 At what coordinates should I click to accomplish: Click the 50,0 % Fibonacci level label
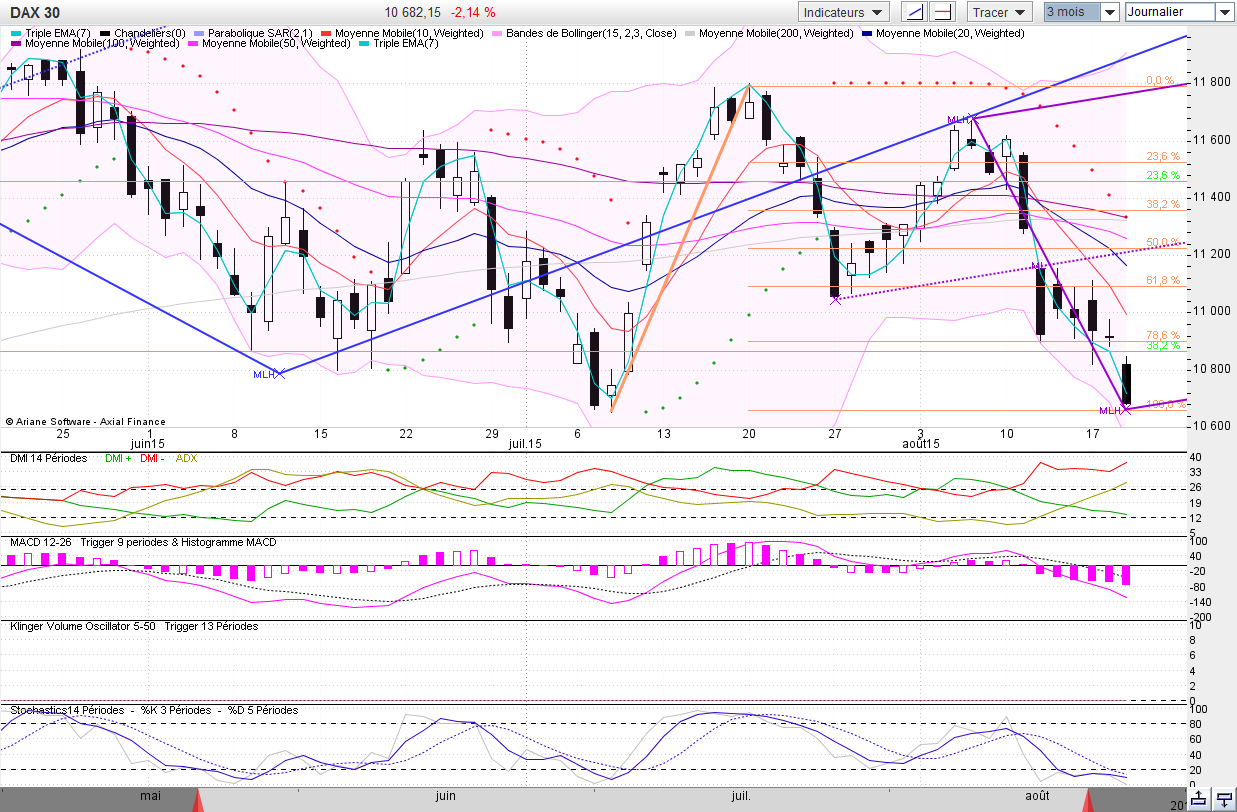(x=1163, y=242)
